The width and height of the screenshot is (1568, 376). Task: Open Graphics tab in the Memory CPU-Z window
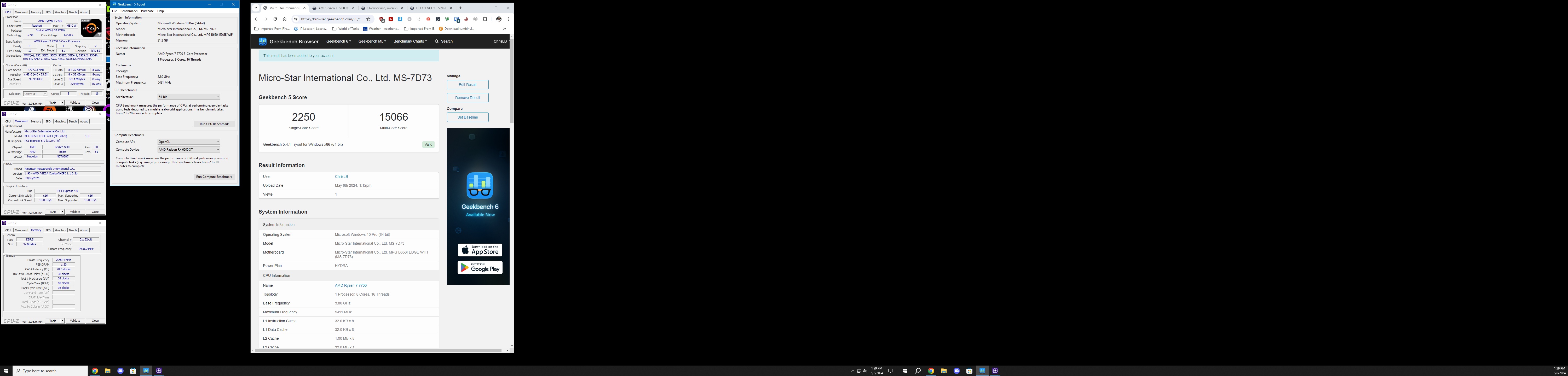tap(60, 230)
